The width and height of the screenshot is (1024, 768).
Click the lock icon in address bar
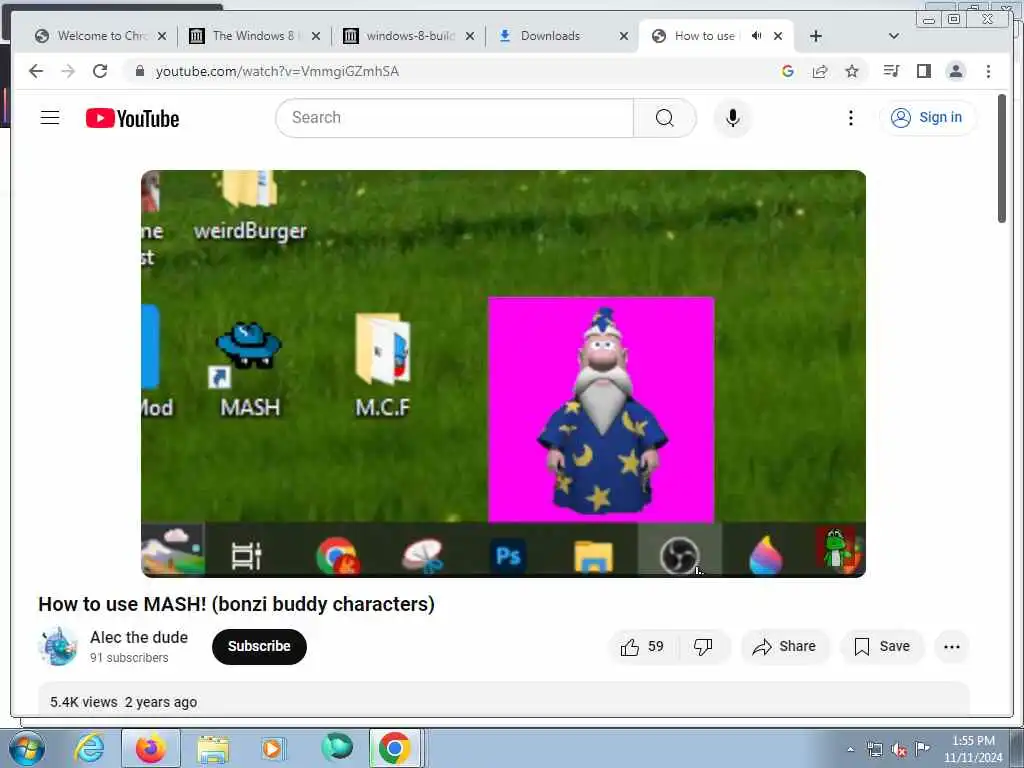(139, 71)
